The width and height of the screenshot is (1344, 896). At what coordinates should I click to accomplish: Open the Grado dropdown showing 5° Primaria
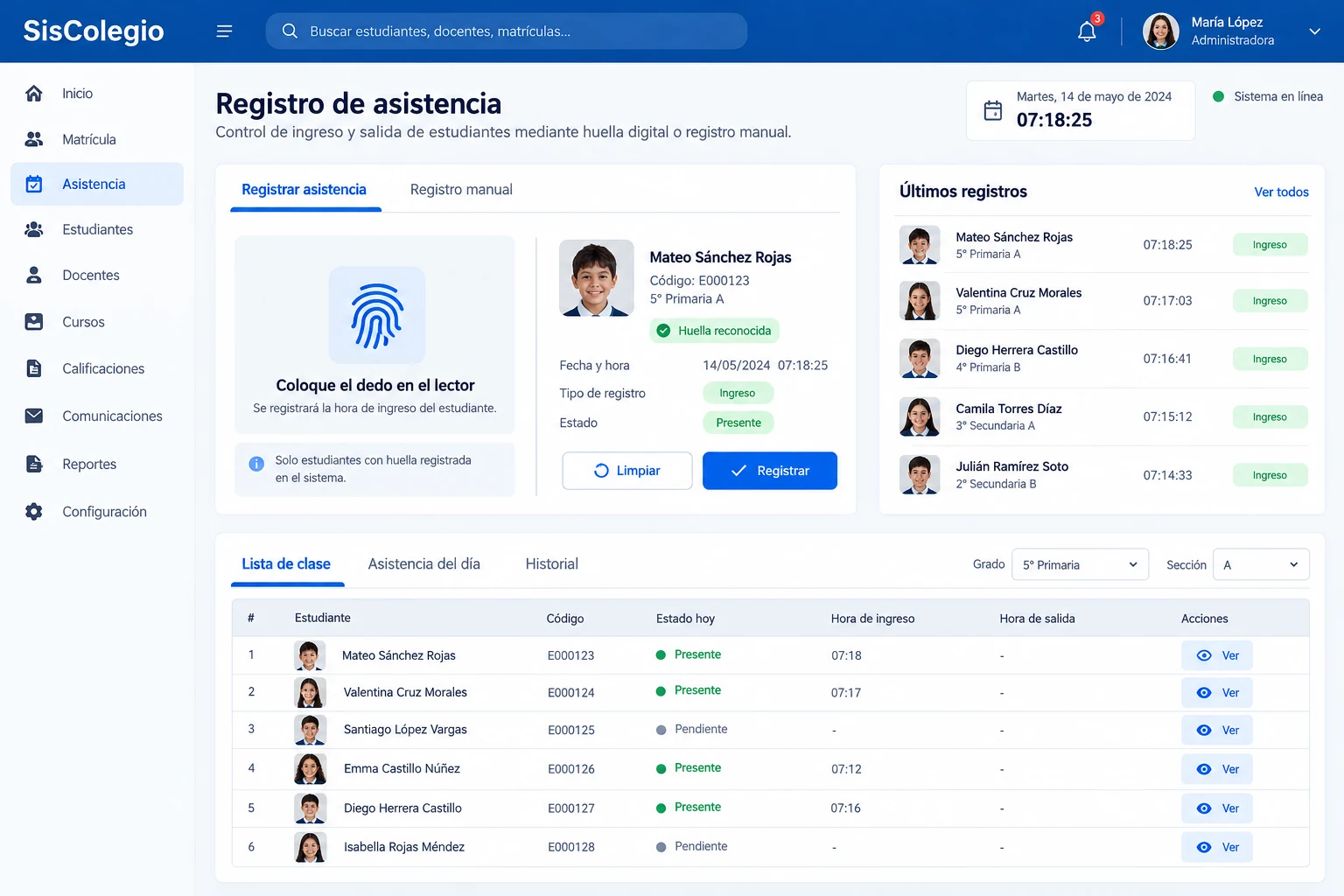tap(1080, 564)
